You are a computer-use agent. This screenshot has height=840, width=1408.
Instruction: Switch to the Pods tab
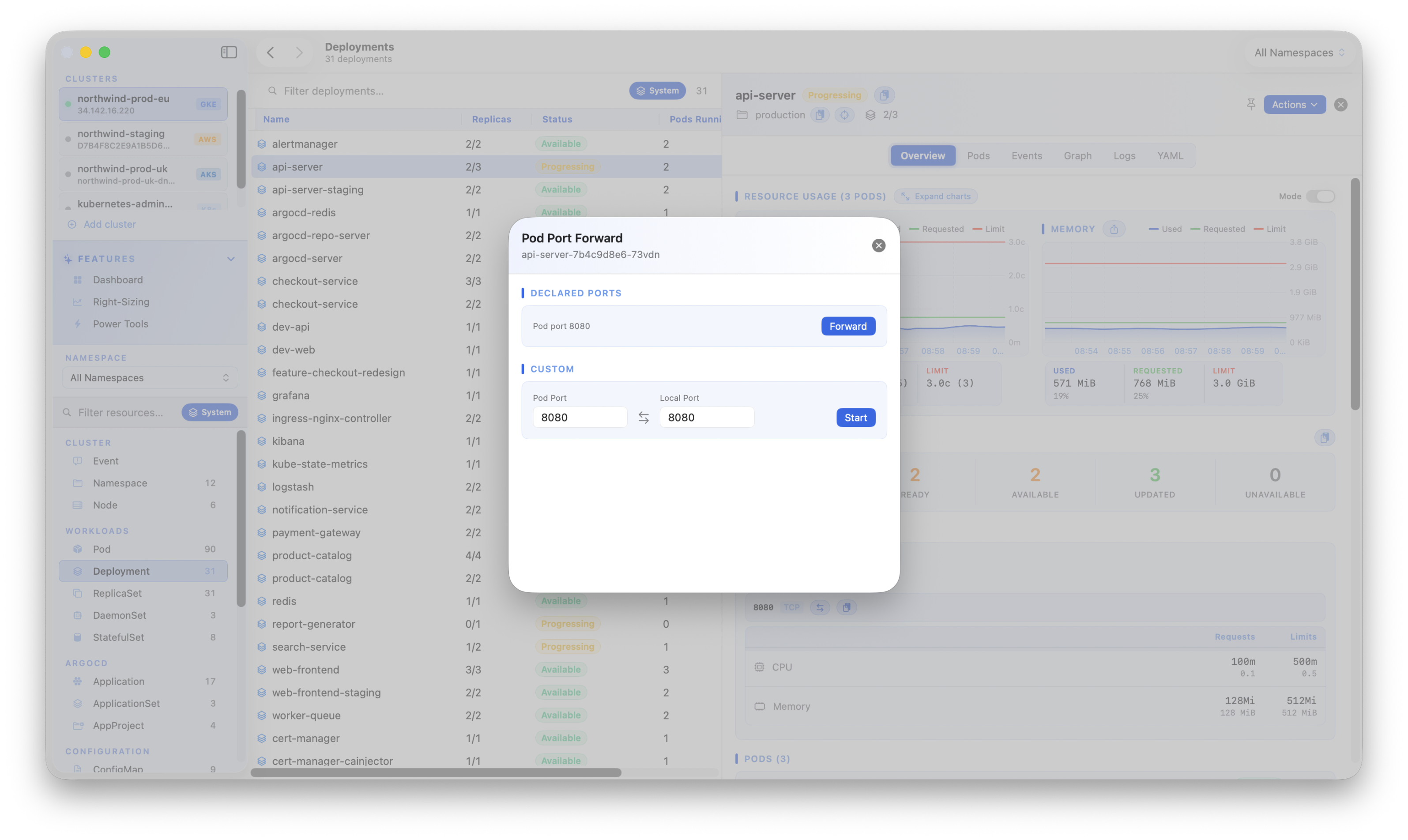tap(978, 156)
